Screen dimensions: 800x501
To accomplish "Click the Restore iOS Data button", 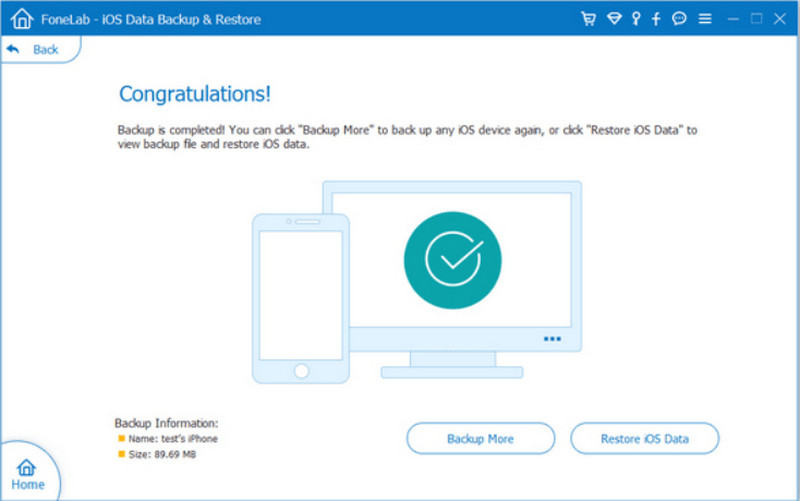I will tap(644, 439).
